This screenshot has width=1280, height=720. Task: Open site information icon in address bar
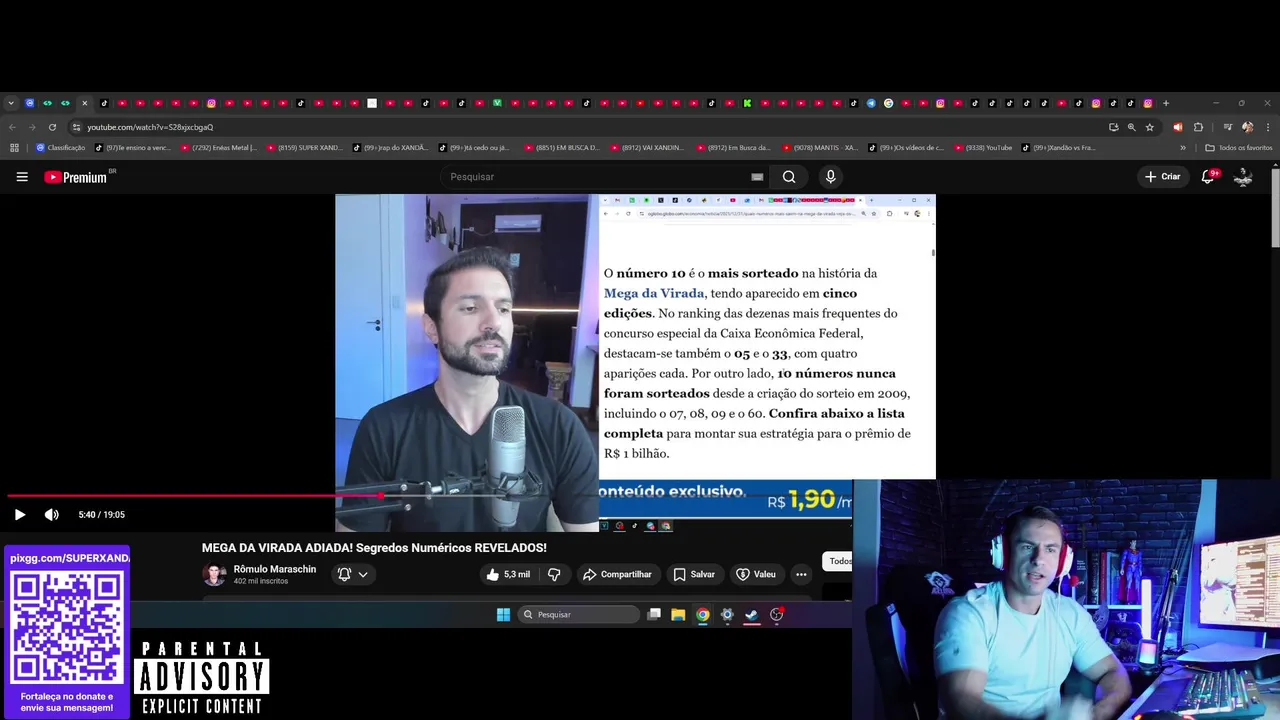tap(76, 127)
